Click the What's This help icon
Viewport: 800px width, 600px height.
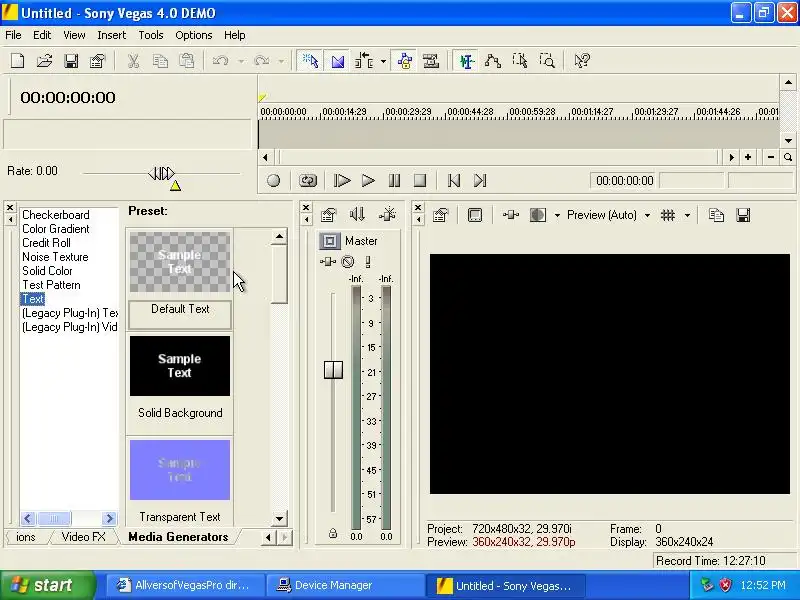coord(582,61)
